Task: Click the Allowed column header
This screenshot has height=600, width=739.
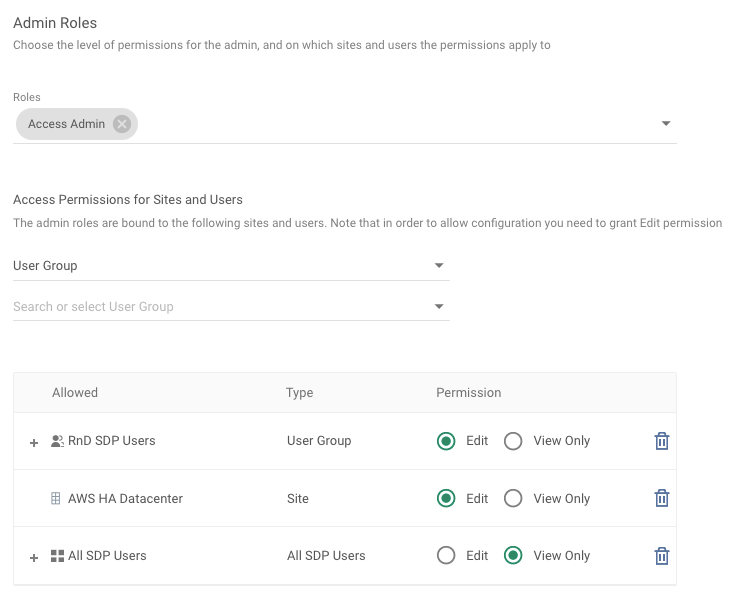Action: (75, 393)
